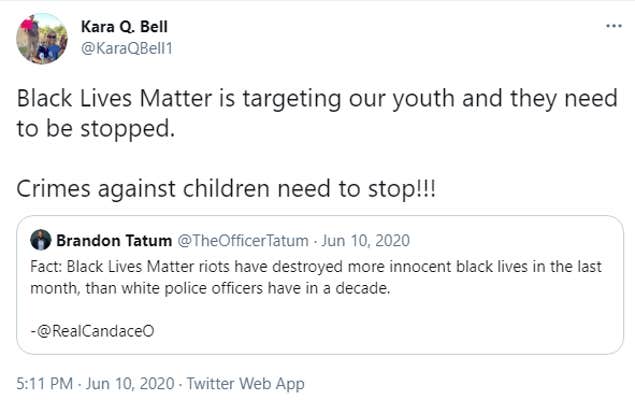Click the Brandon Tatum name in quote
635x400 pixels.
click(113, 241)
